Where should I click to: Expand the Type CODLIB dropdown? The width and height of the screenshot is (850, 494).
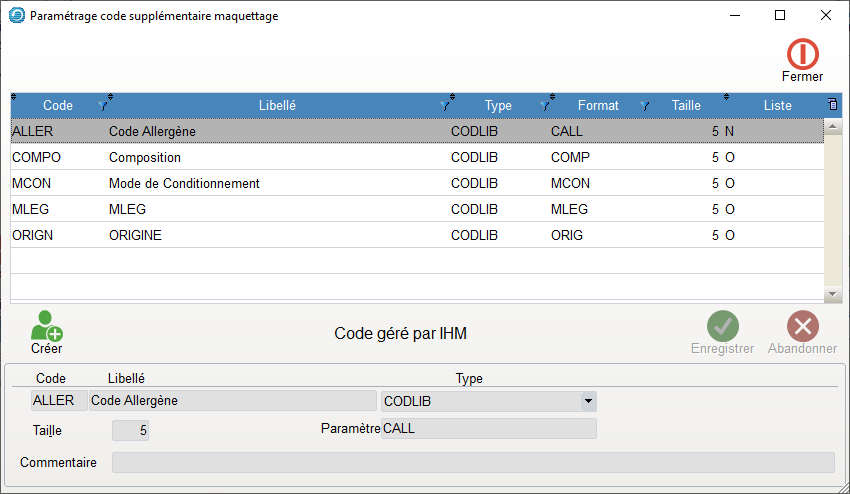pos(589,401)
